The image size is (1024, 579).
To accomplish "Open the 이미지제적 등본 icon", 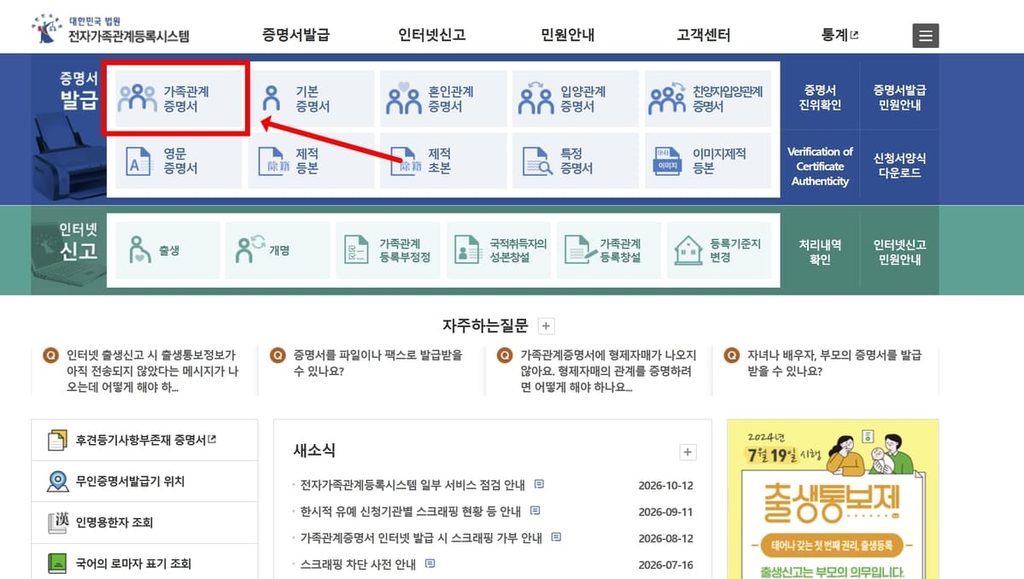I will [x=667, y=161].
